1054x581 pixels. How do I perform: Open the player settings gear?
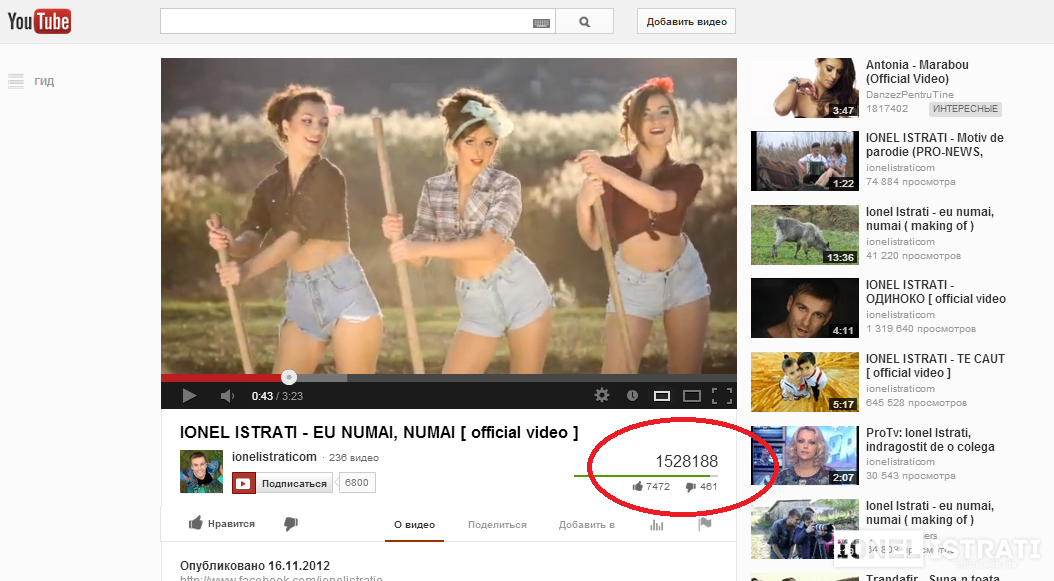coord(601,395)
